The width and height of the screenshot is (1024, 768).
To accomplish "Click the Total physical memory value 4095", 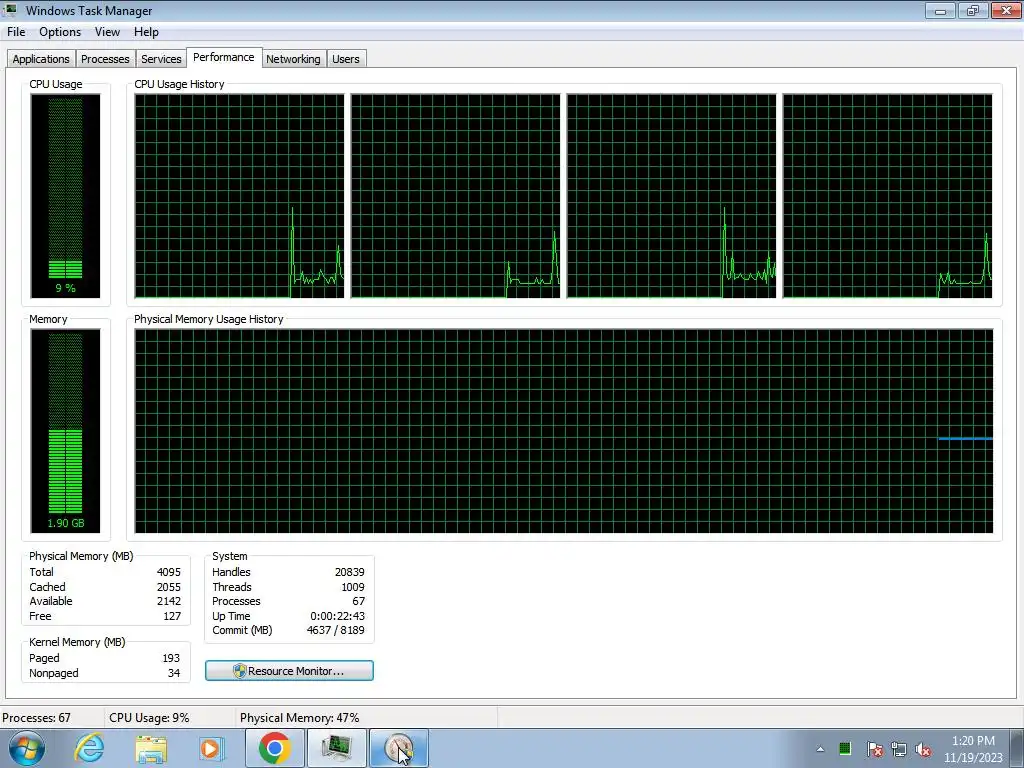I will [x=168, y=572].
